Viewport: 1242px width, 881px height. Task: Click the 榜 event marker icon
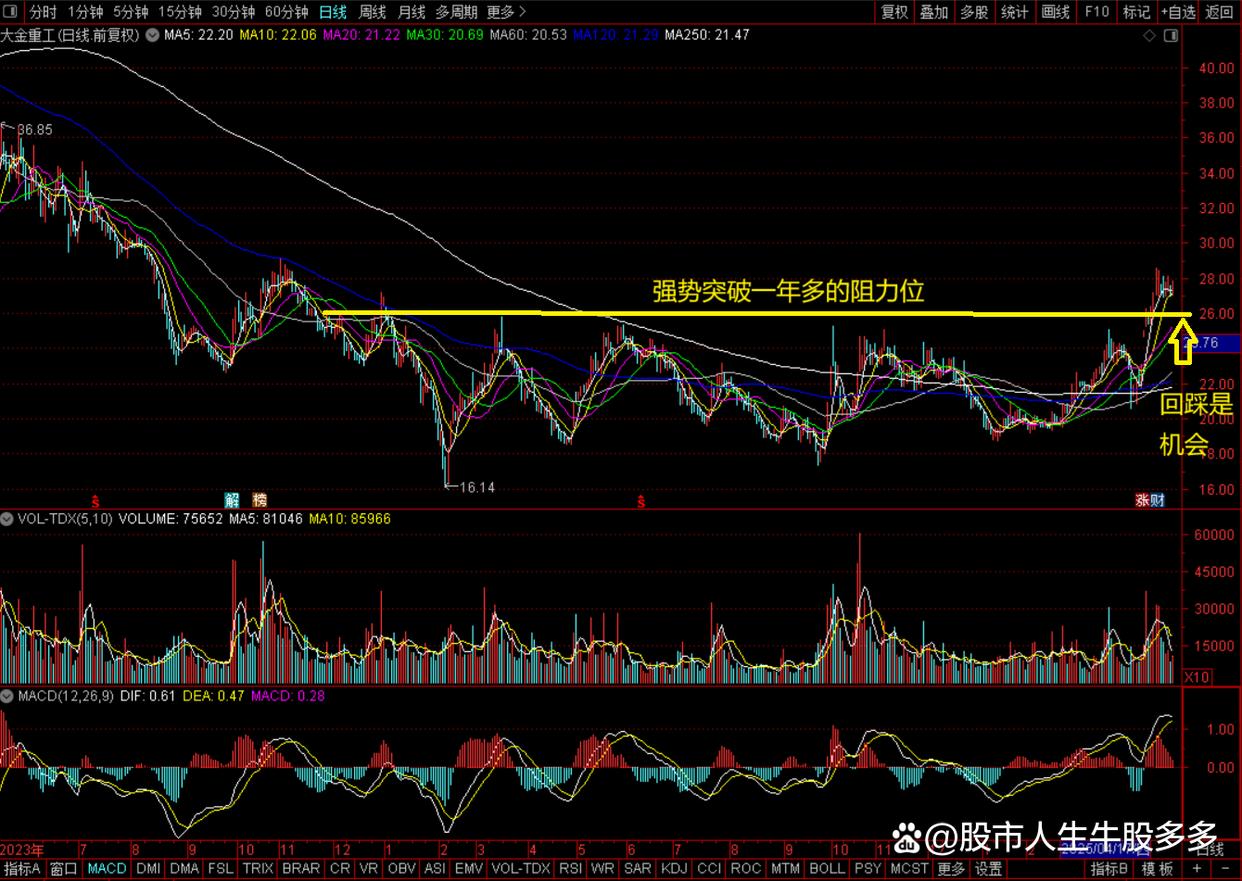(x=259, y=499)
